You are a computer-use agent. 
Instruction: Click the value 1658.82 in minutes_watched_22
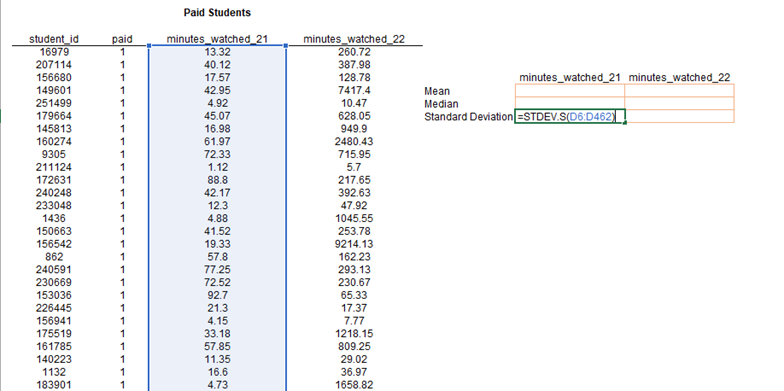point(354,385)
